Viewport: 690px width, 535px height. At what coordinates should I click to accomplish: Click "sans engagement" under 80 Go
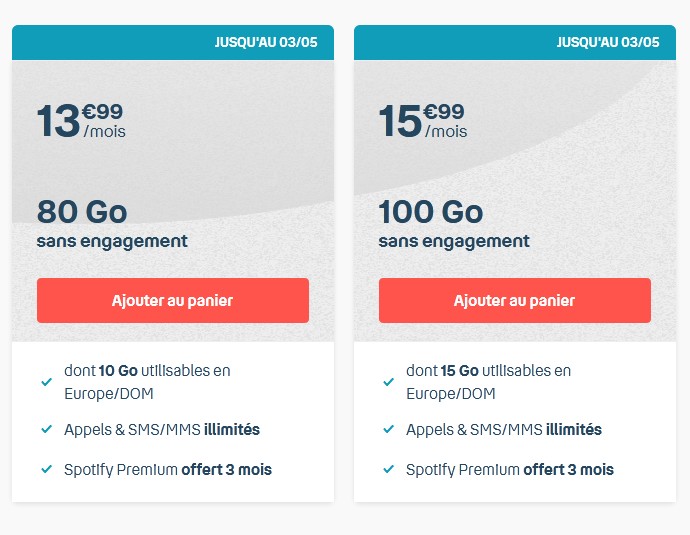click(112, 241)
